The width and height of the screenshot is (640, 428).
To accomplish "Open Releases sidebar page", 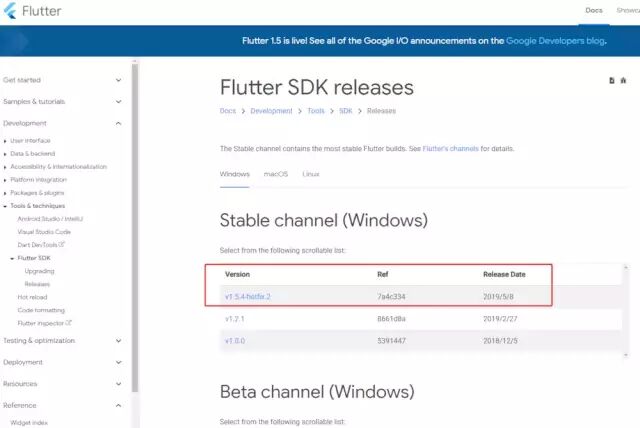I will click(x=37, y=284).
